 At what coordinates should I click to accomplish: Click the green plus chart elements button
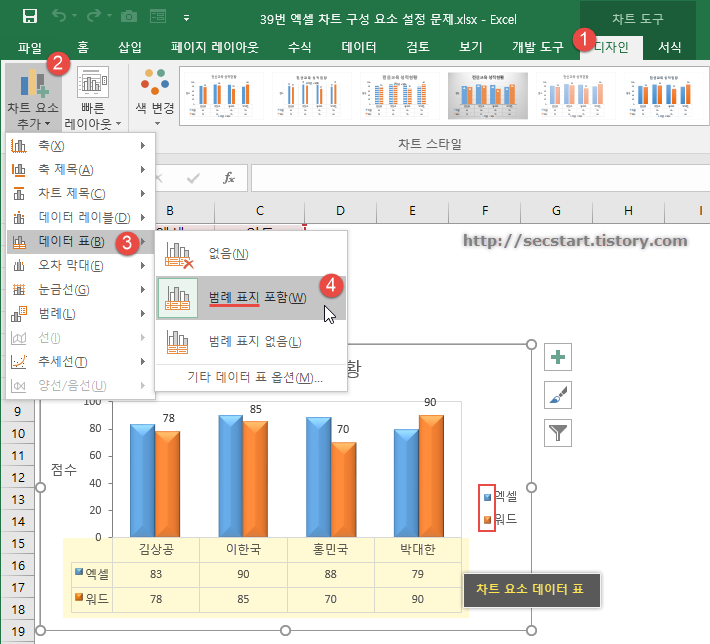tap(558, 357)
